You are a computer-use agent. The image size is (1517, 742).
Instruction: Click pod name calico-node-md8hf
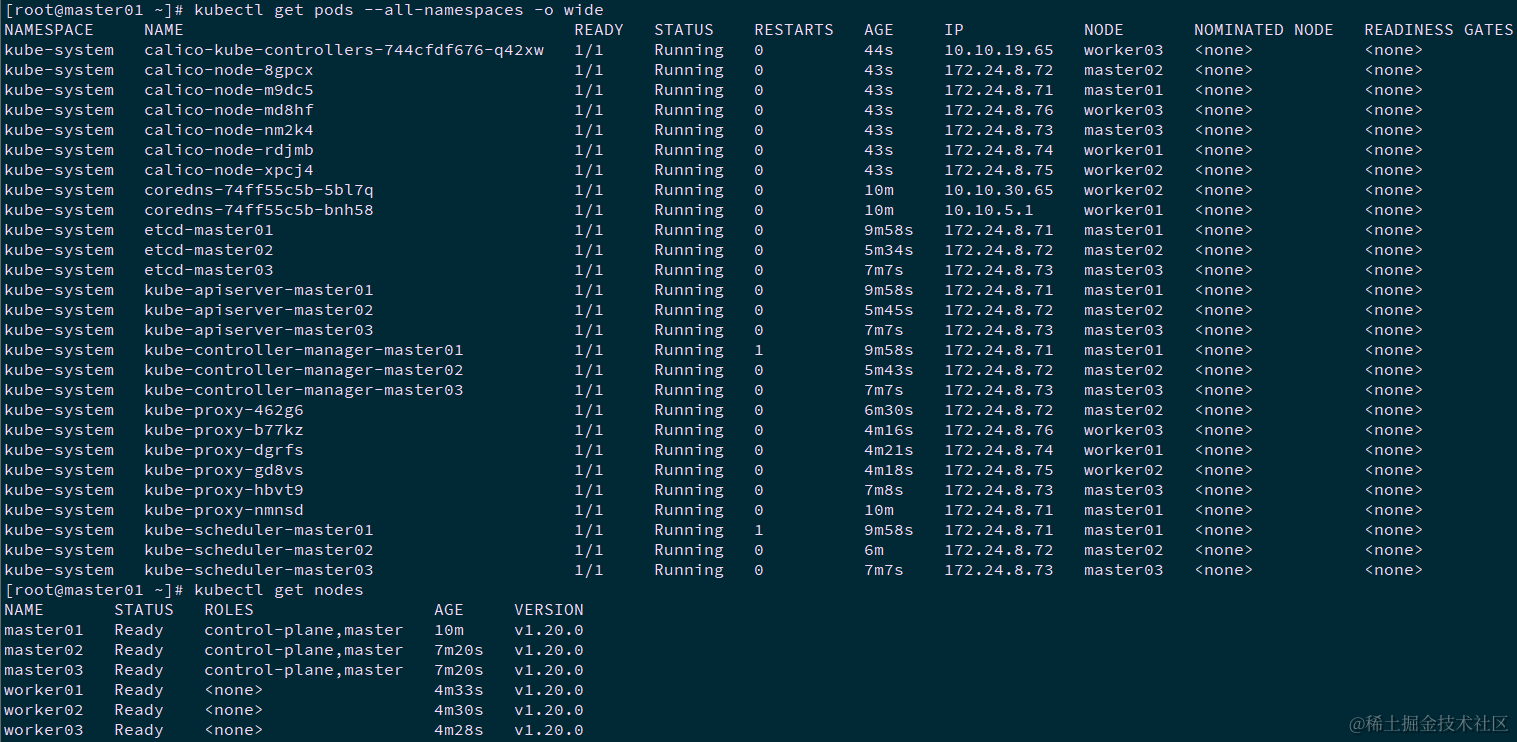coord(229,110)
